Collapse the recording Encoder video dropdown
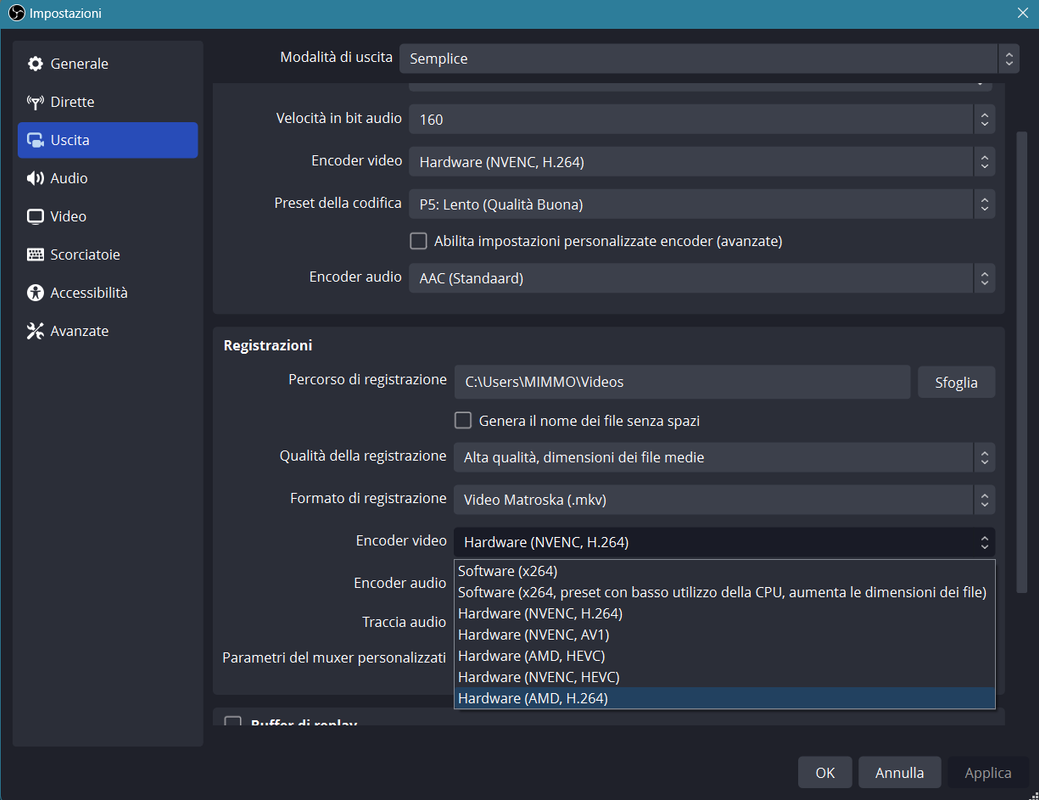The image size is (1039, 800). 724,542
